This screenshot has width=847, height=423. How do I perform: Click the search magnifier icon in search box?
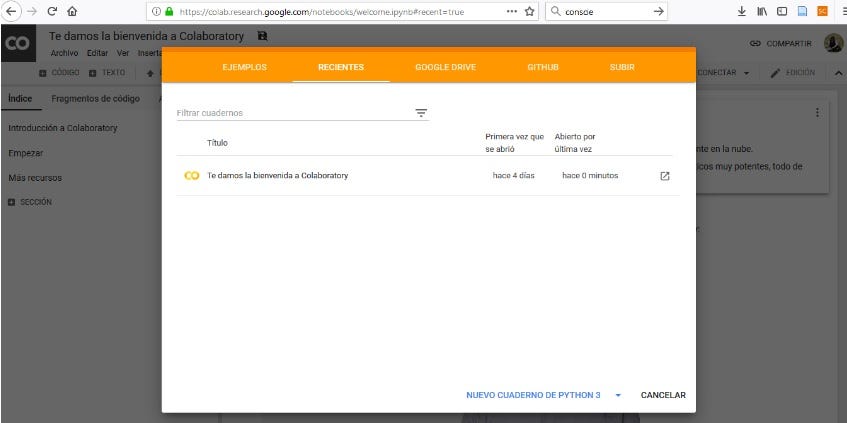pos(555,11)
